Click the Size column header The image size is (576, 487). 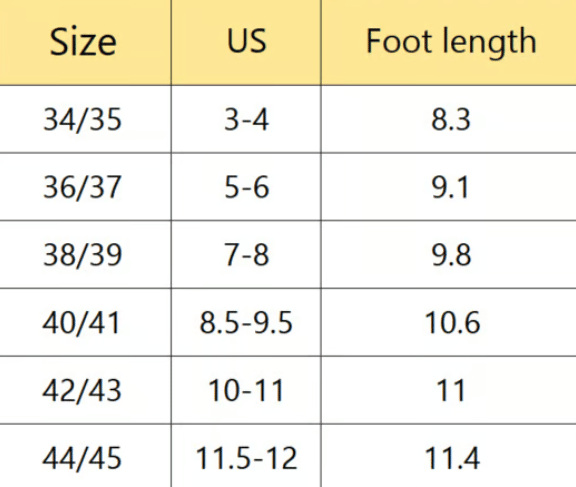coord(83,42)
